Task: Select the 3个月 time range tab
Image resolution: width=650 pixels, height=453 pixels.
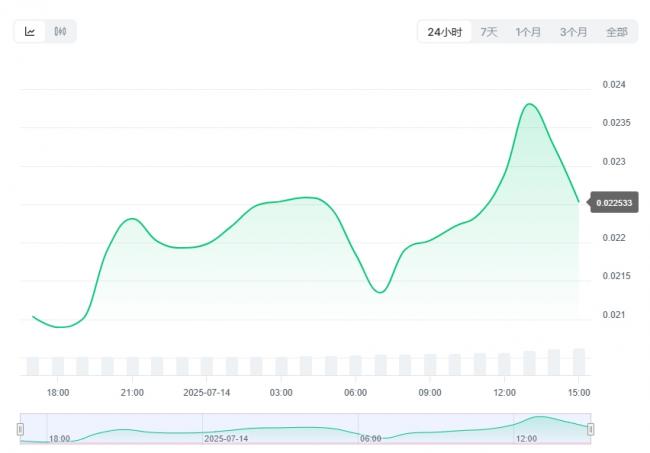Action: [x=573, y=32]
